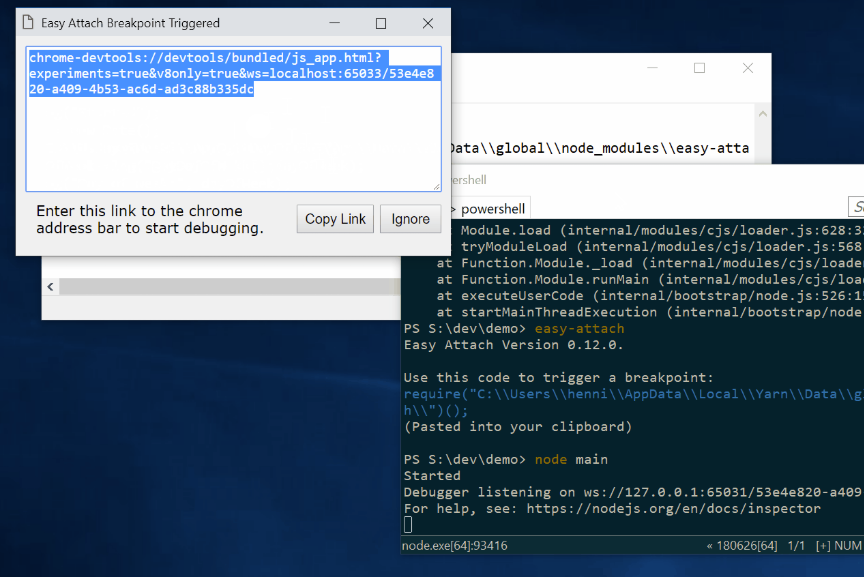
Task: Click the scroll-up arrow in the background window
Action: point(763,114)
